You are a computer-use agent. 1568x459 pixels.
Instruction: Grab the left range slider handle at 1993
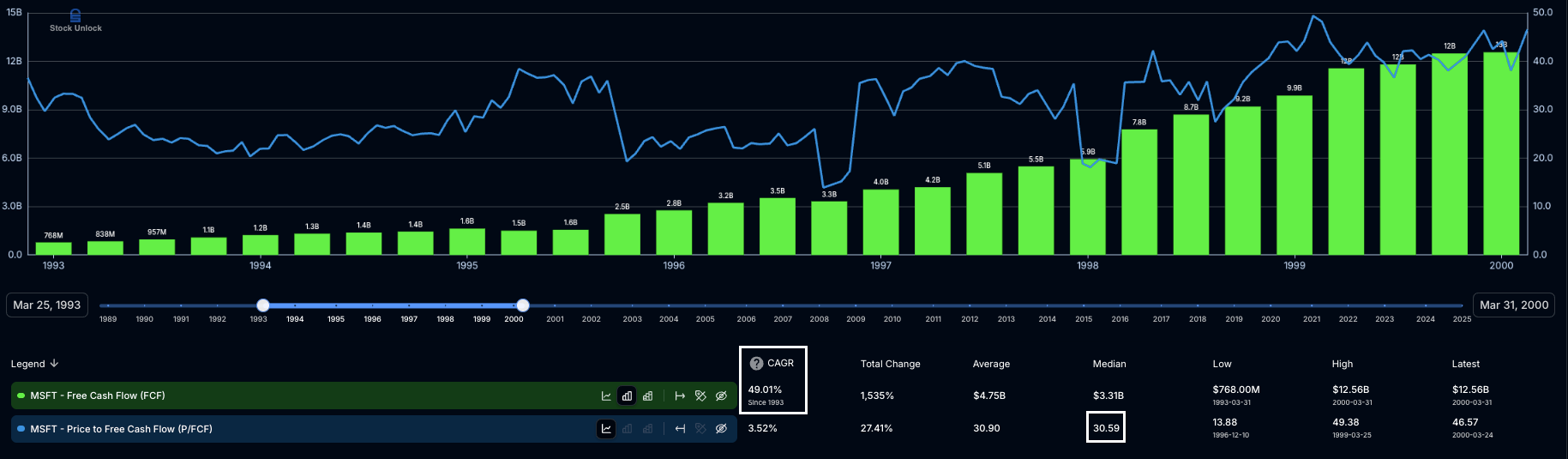(263, 305)
